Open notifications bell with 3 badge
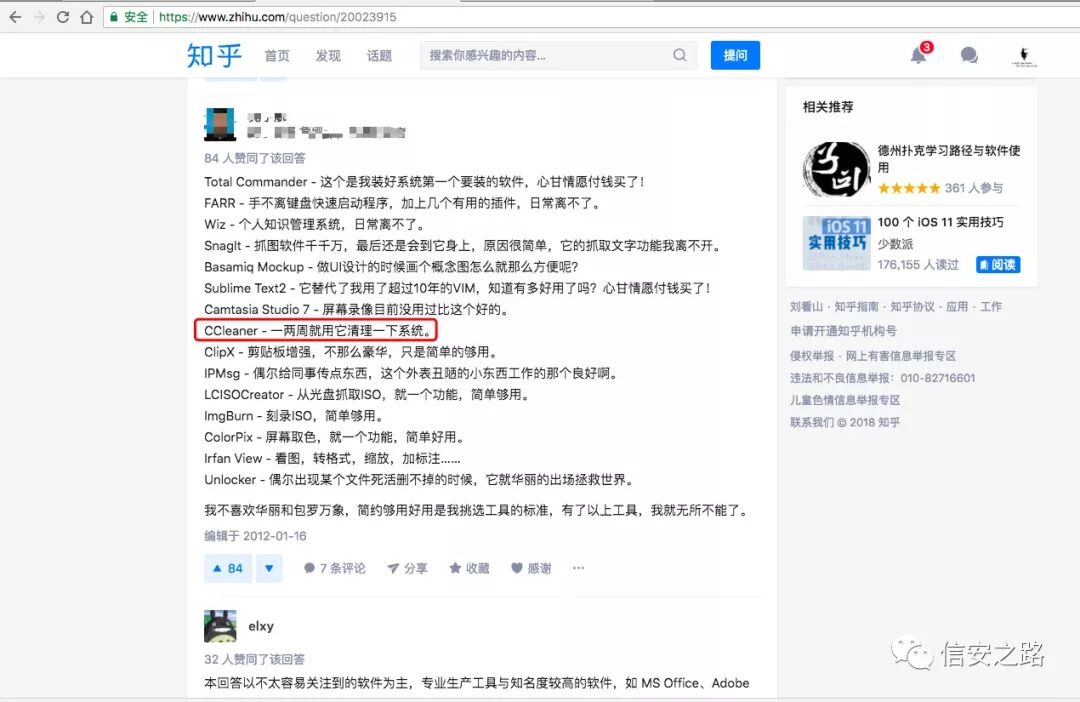This screenshot has width=1080, height=702. tap(920, 54)
